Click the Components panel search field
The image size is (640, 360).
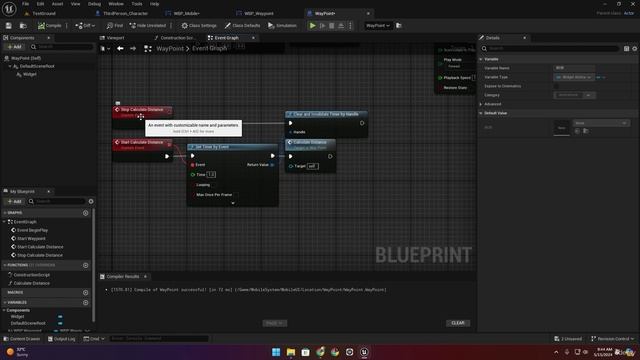coord(62,47)
